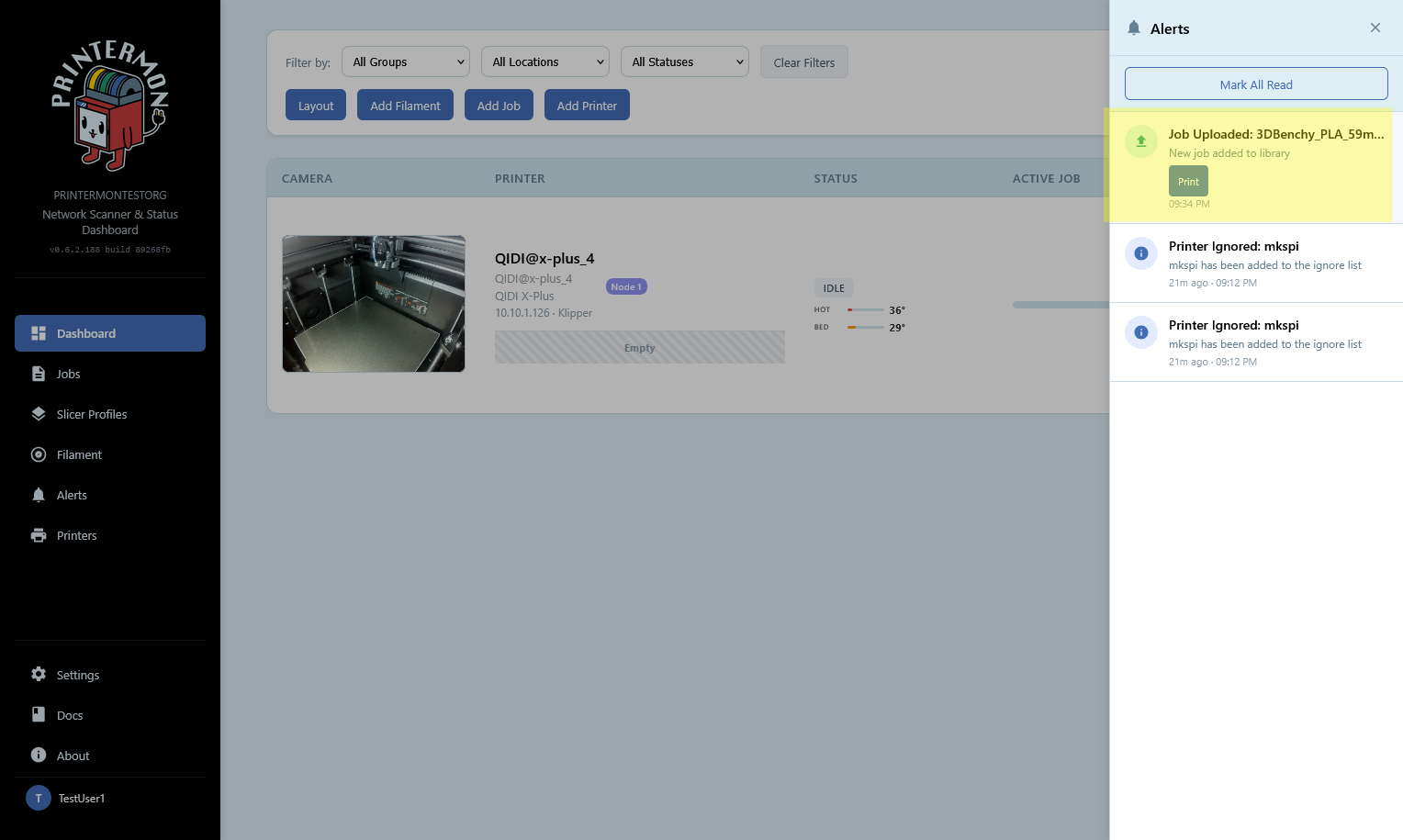The image size is (1403, 840).
Task: Click the Alerts bell icon in sidebar
Action: [39, 495]
